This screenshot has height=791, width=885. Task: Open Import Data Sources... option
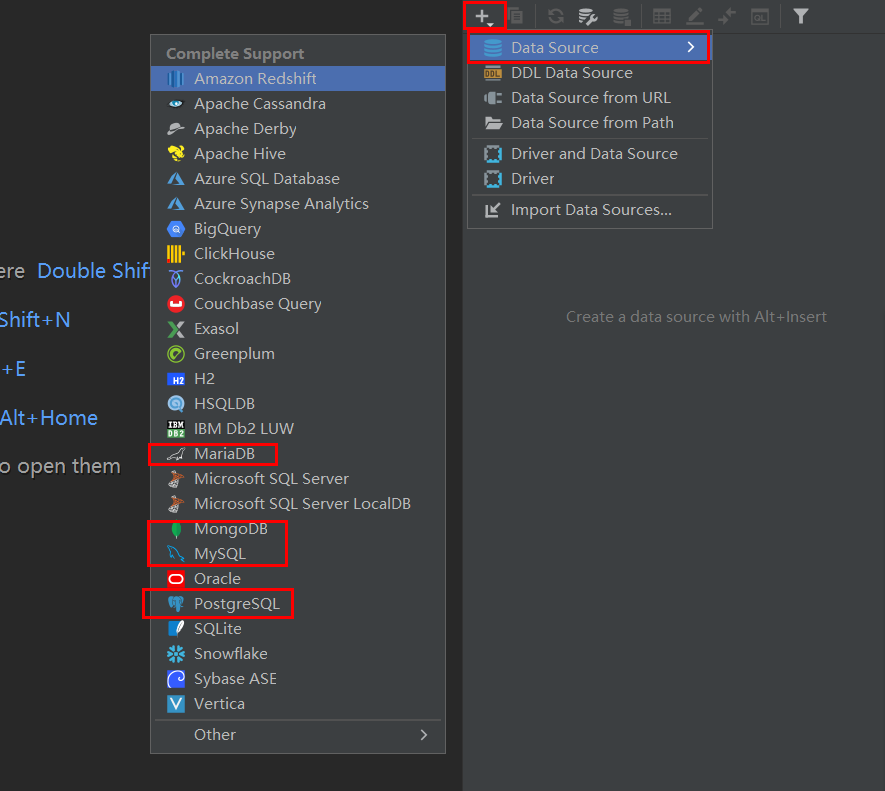589,210
